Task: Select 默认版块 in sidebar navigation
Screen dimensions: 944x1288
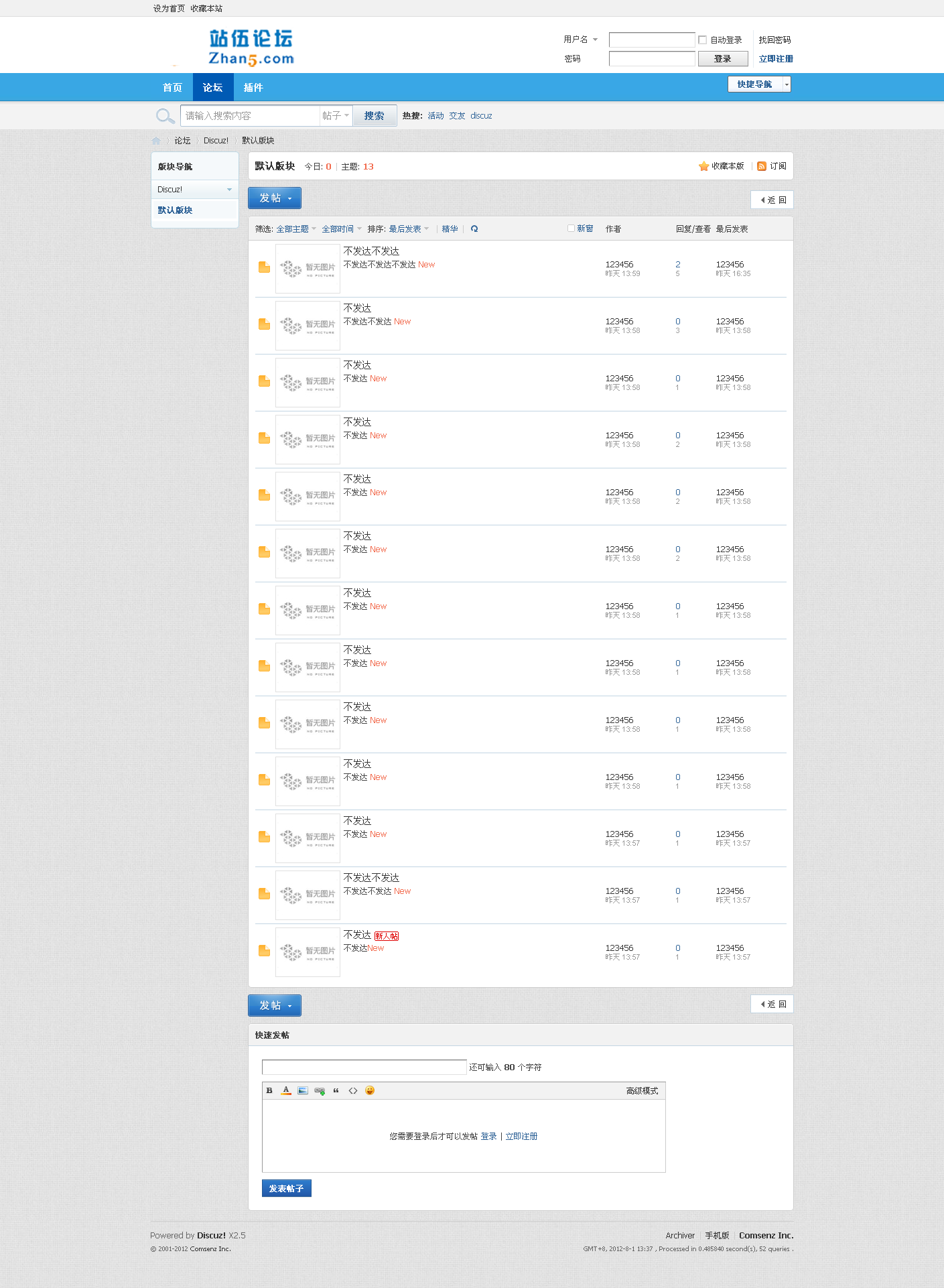Action: click(x=175, y=210)
